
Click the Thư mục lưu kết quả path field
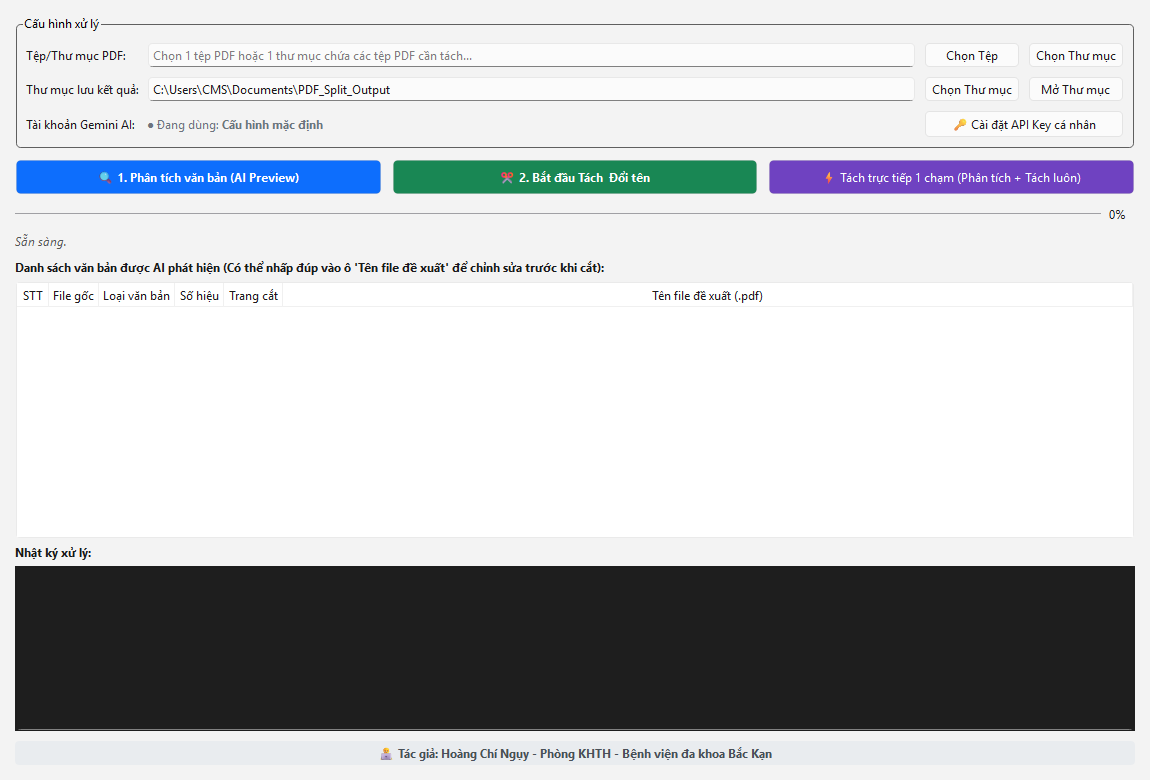tap(531, 89)
